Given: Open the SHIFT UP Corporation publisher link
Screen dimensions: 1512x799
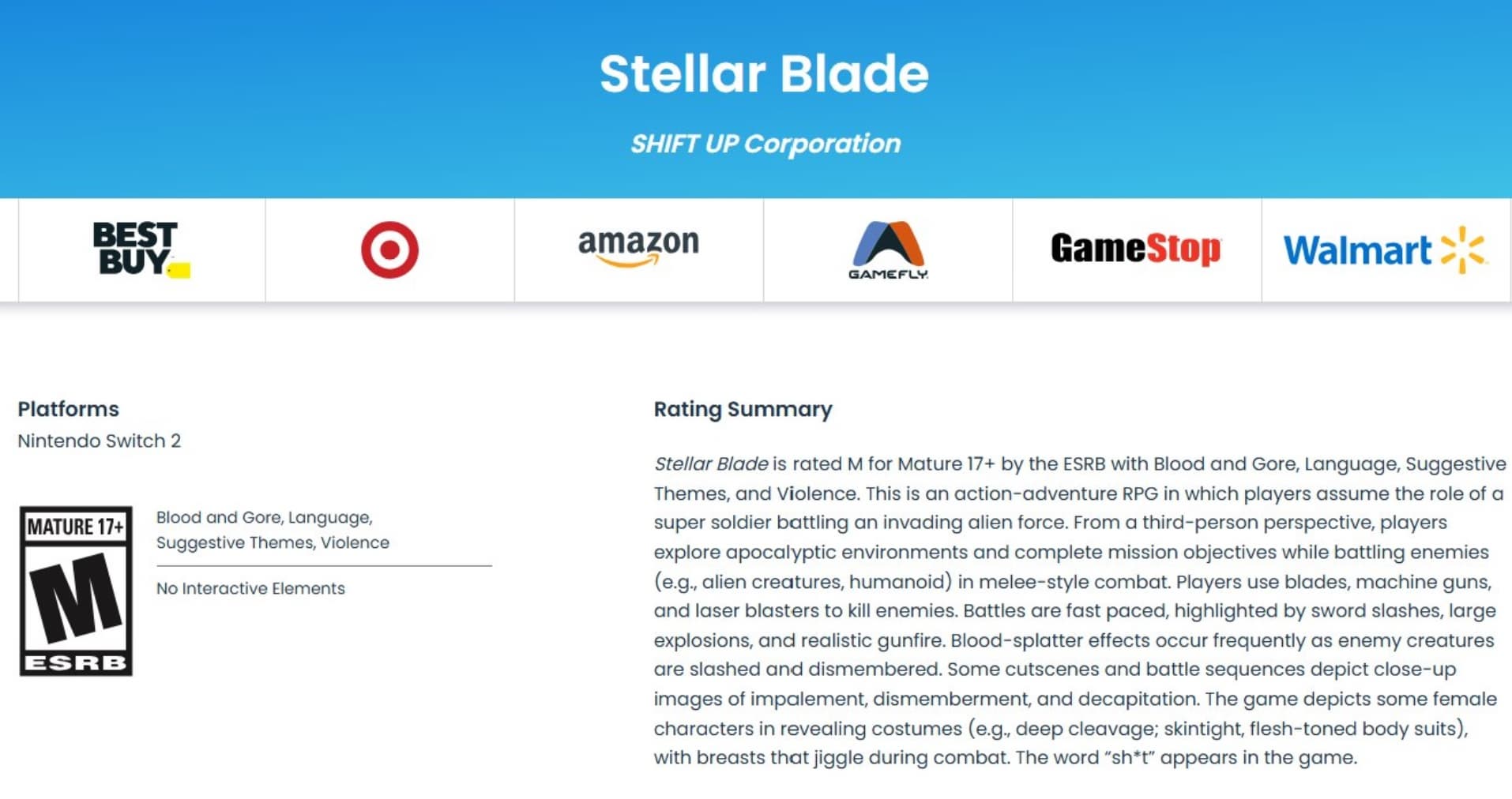Looking at the screenshot, I should (765, 144).
